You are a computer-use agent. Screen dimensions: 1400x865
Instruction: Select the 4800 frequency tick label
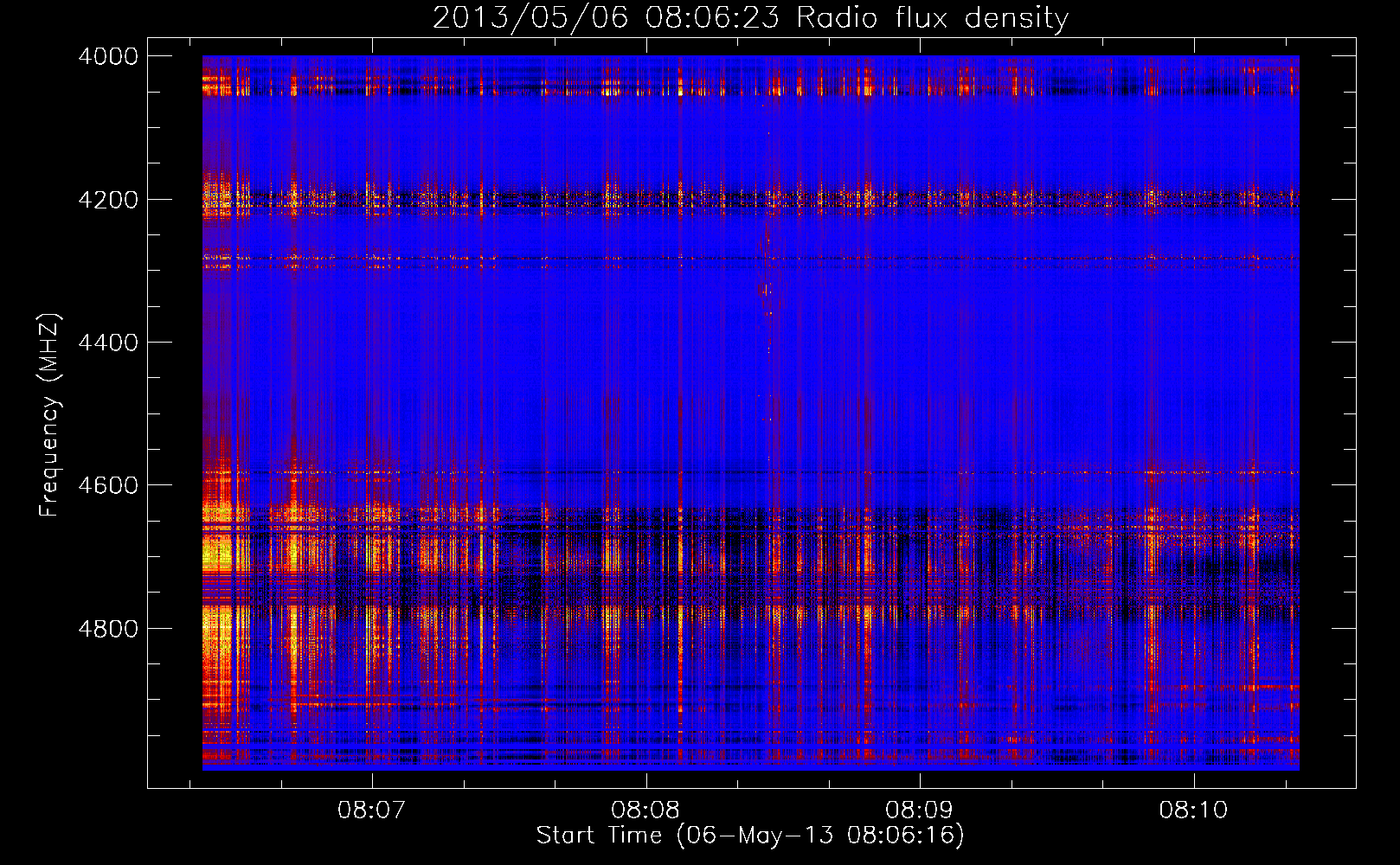[x=108, y=629]
